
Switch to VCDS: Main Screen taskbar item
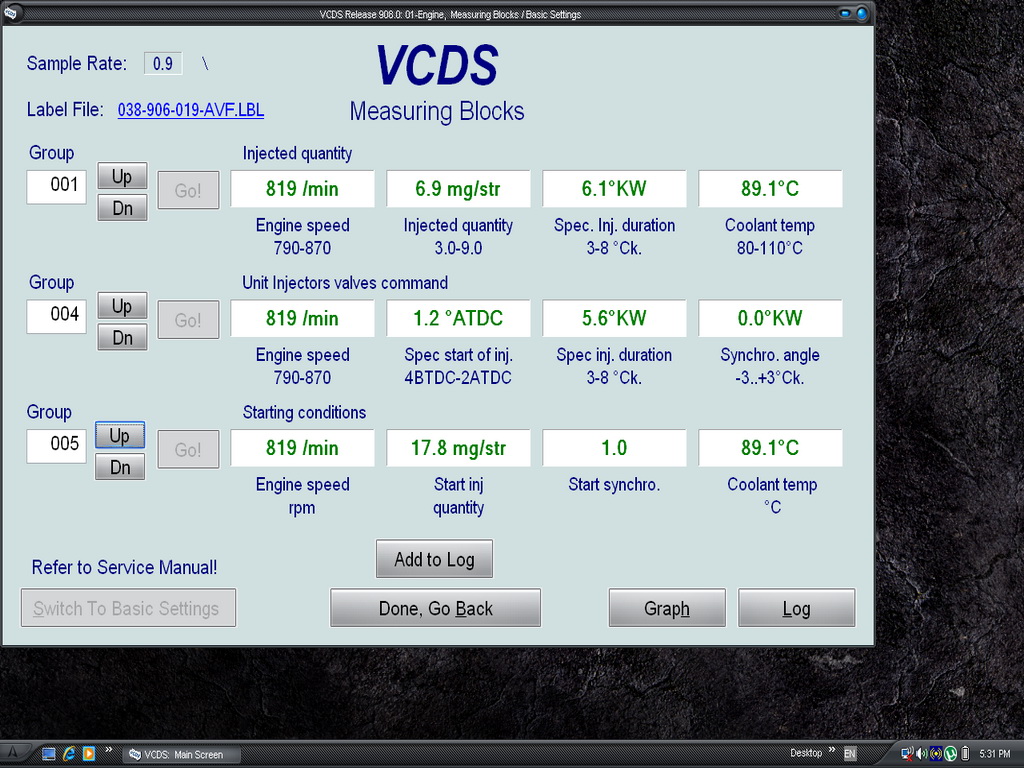tap(181, 754)
